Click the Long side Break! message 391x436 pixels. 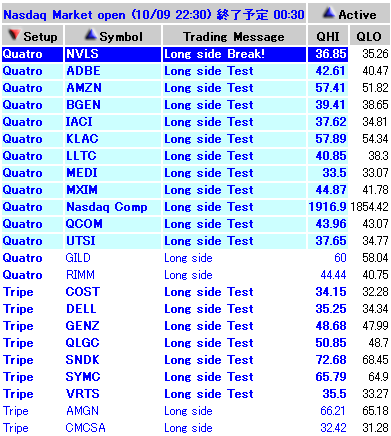tap(214, 54)
